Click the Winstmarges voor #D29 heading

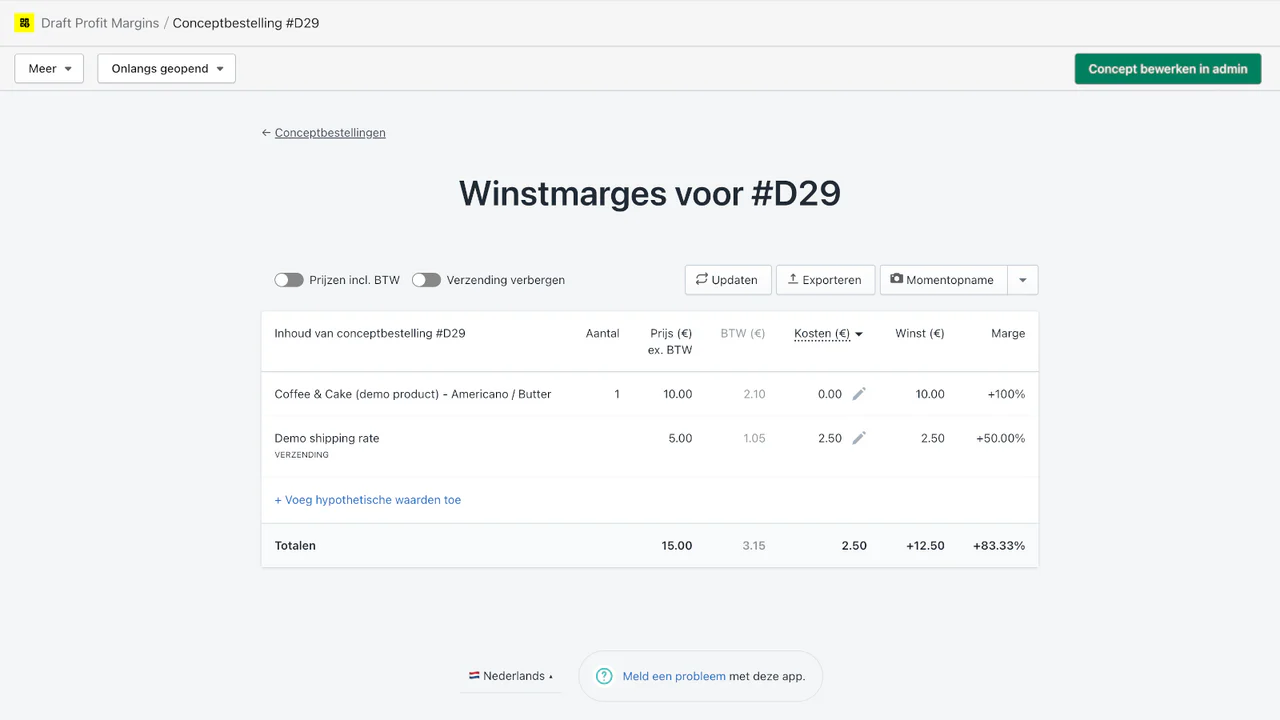pyautogui.click(x=650, y=193)
